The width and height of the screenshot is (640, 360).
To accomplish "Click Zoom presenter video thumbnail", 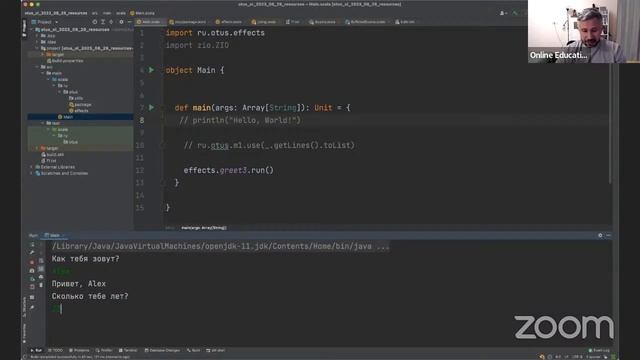I will pos(584,31).
